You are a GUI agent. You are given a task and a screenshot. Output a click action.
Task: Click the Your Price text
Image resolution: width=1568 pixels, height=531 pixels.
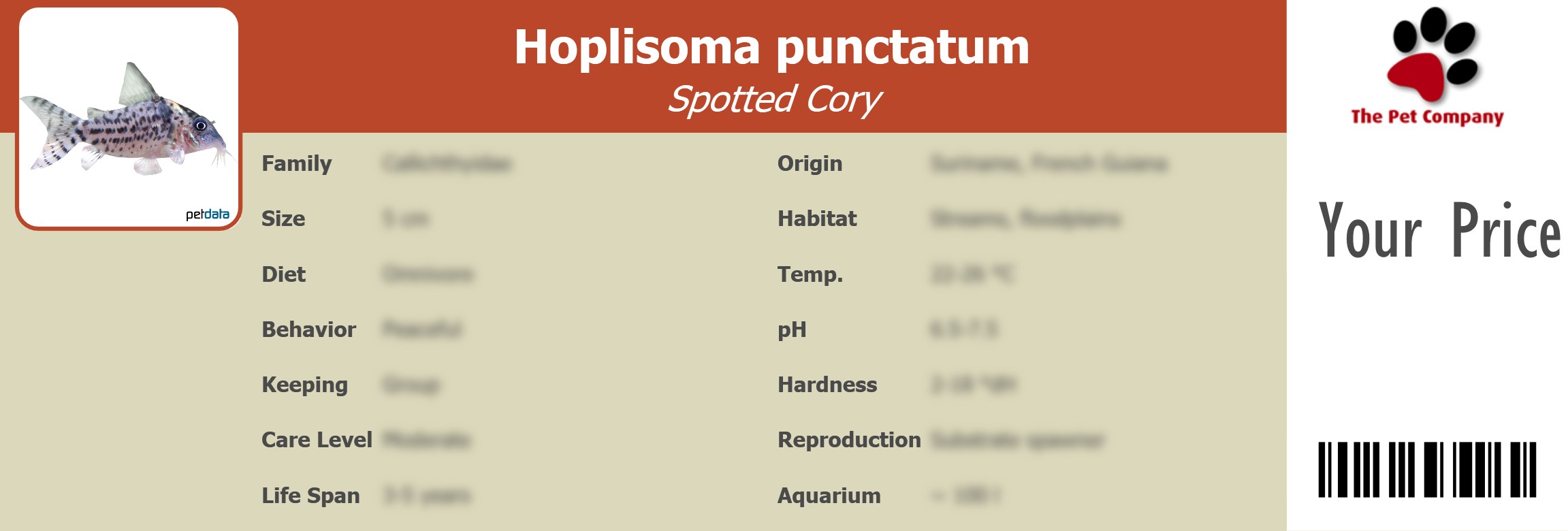1439,231
